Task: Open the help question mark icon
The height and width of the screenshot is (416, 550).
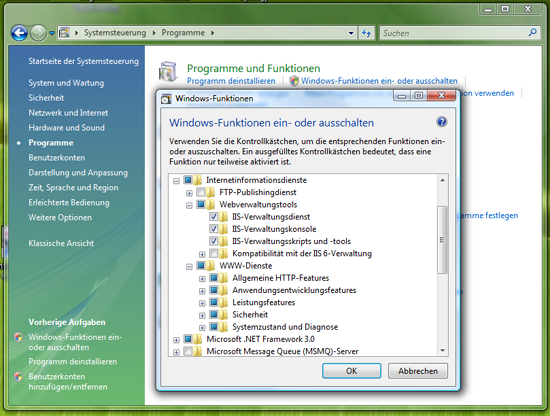Action: click(x=441, y=122)
